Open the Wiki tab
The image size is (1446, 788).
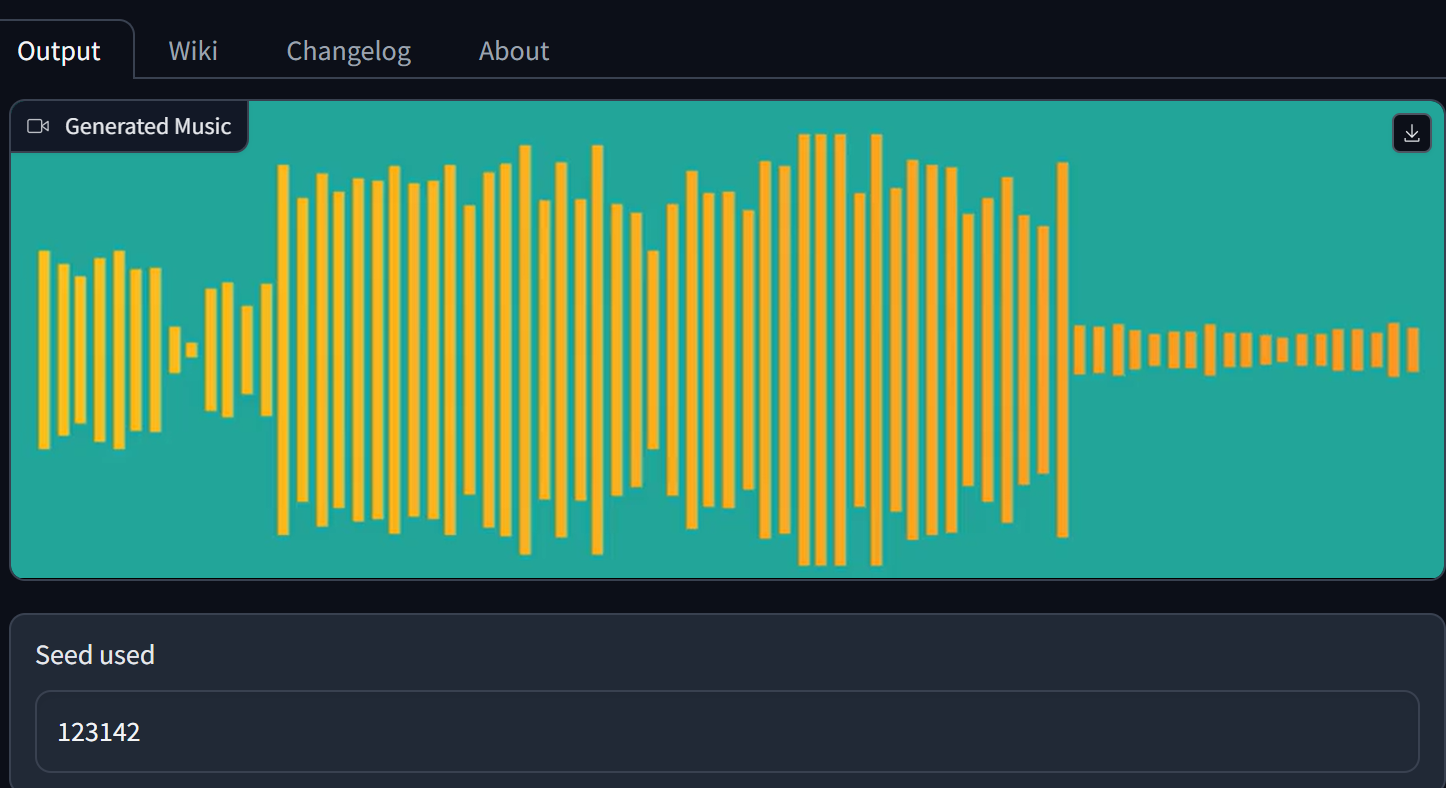[193, 51]
